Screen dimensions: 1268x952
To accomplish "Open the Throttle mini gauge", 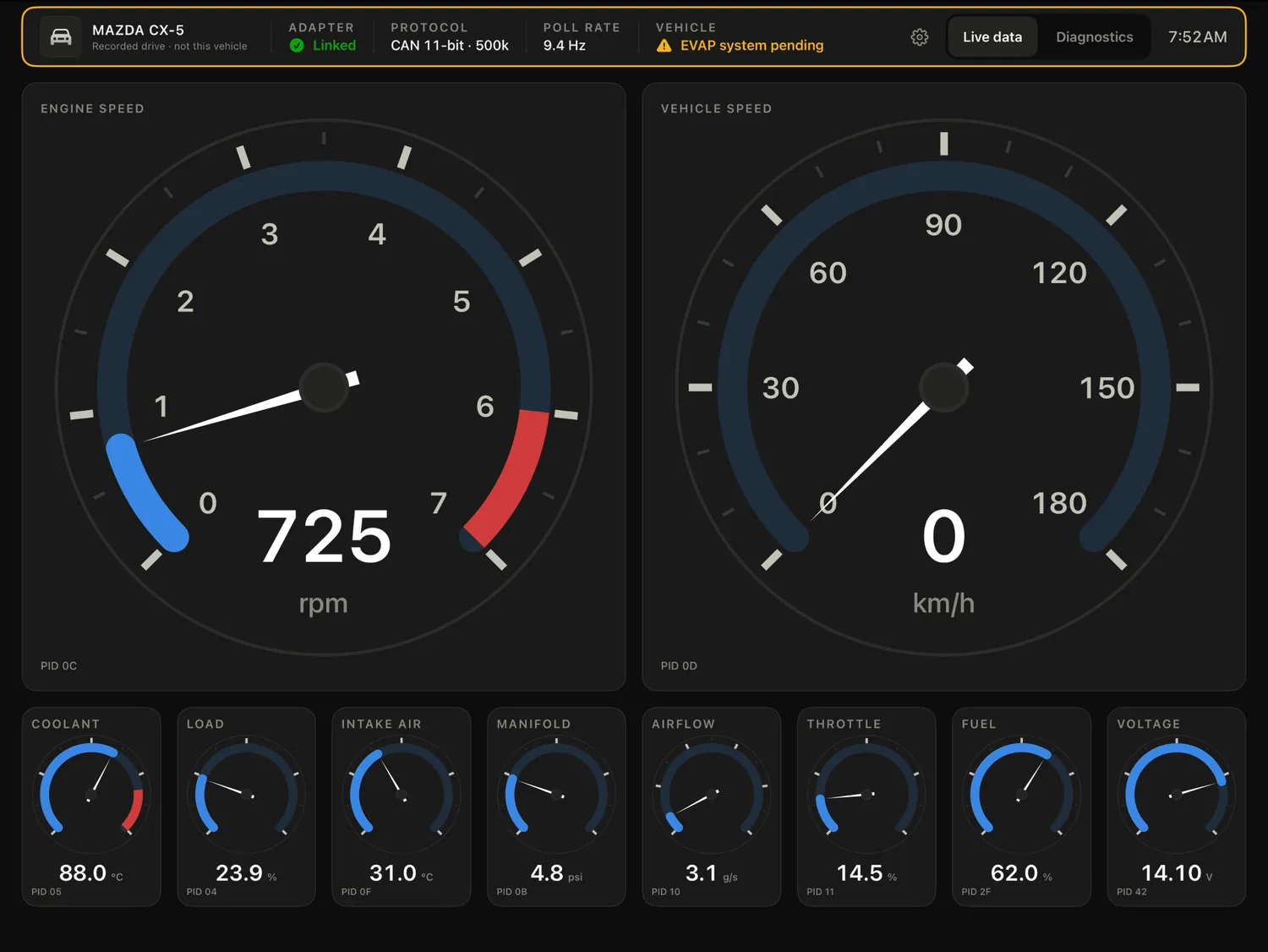I will pos(866,807).
